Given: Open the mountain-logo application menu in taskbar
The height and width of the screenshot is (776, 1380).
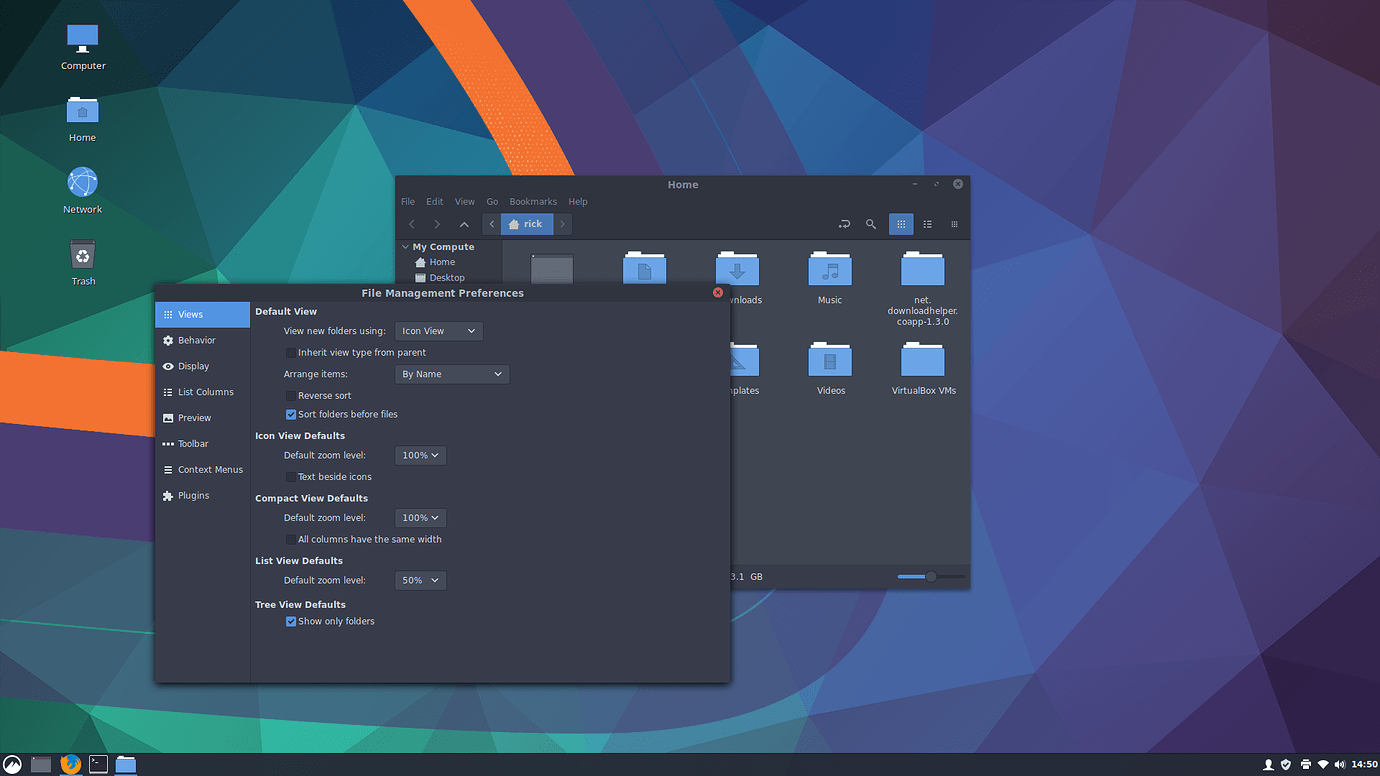Looking at the screenshot, I should pyautogui.click(x=13, y=764).
